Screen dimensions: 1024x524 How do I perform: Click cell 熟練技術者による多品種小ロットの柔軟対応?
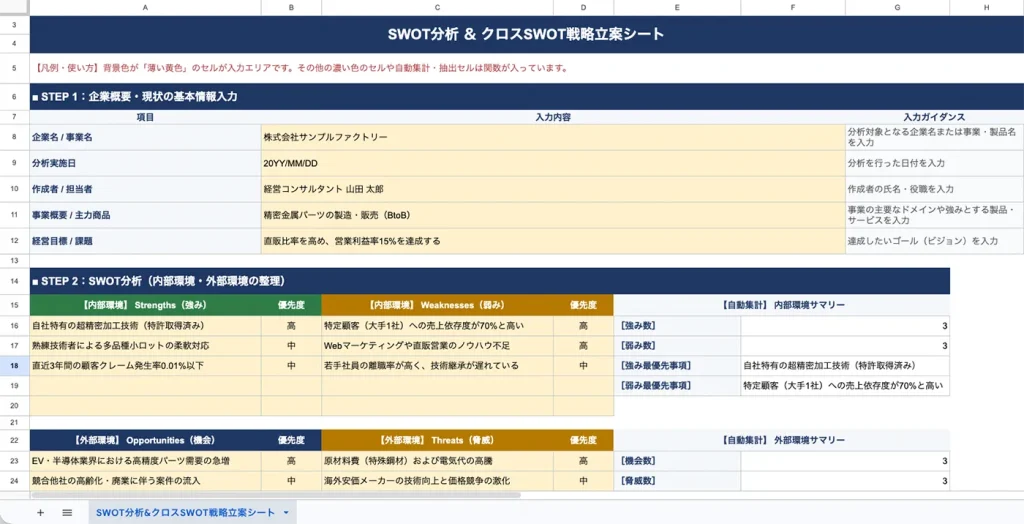(146, 346)
